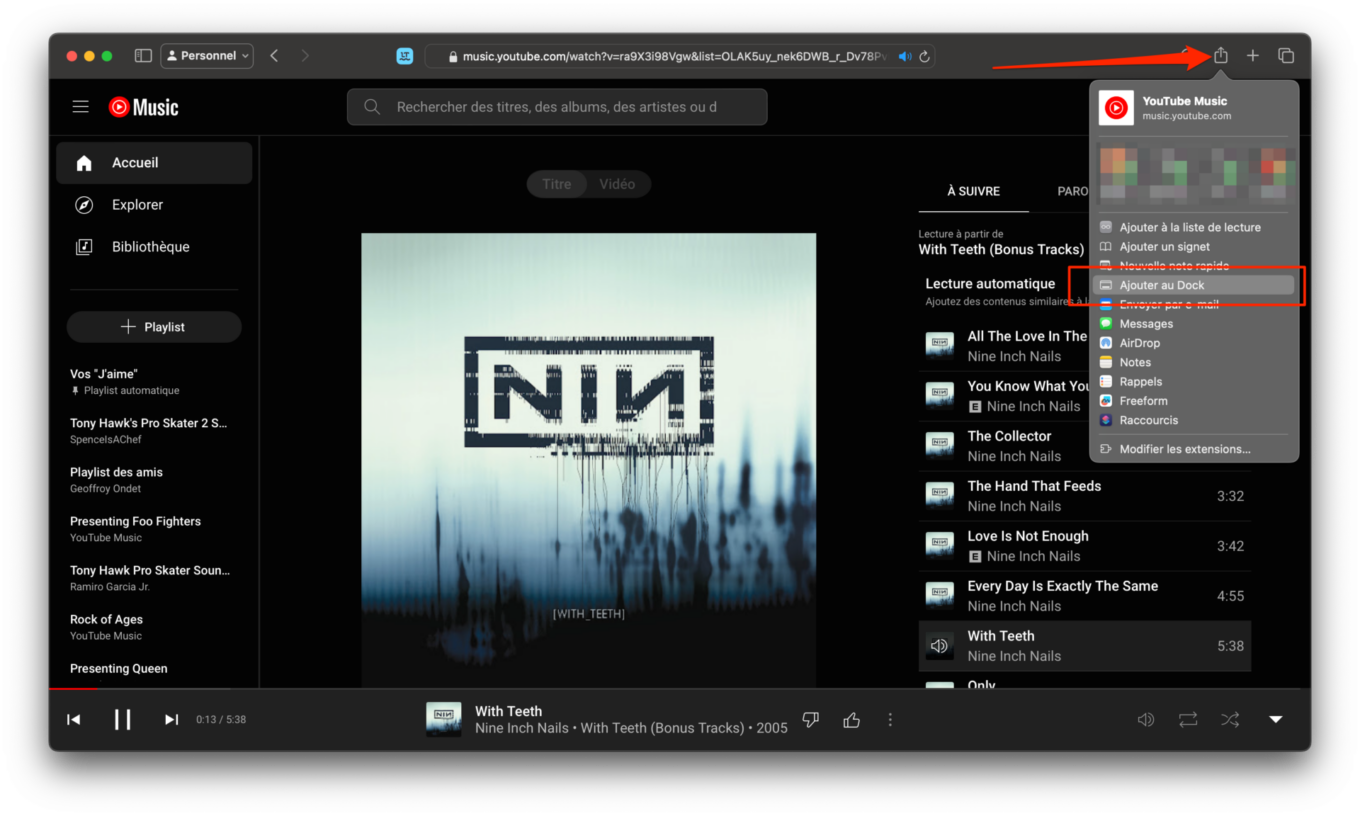
Task: Play All The Love In The World
Action: point(1003,346)
